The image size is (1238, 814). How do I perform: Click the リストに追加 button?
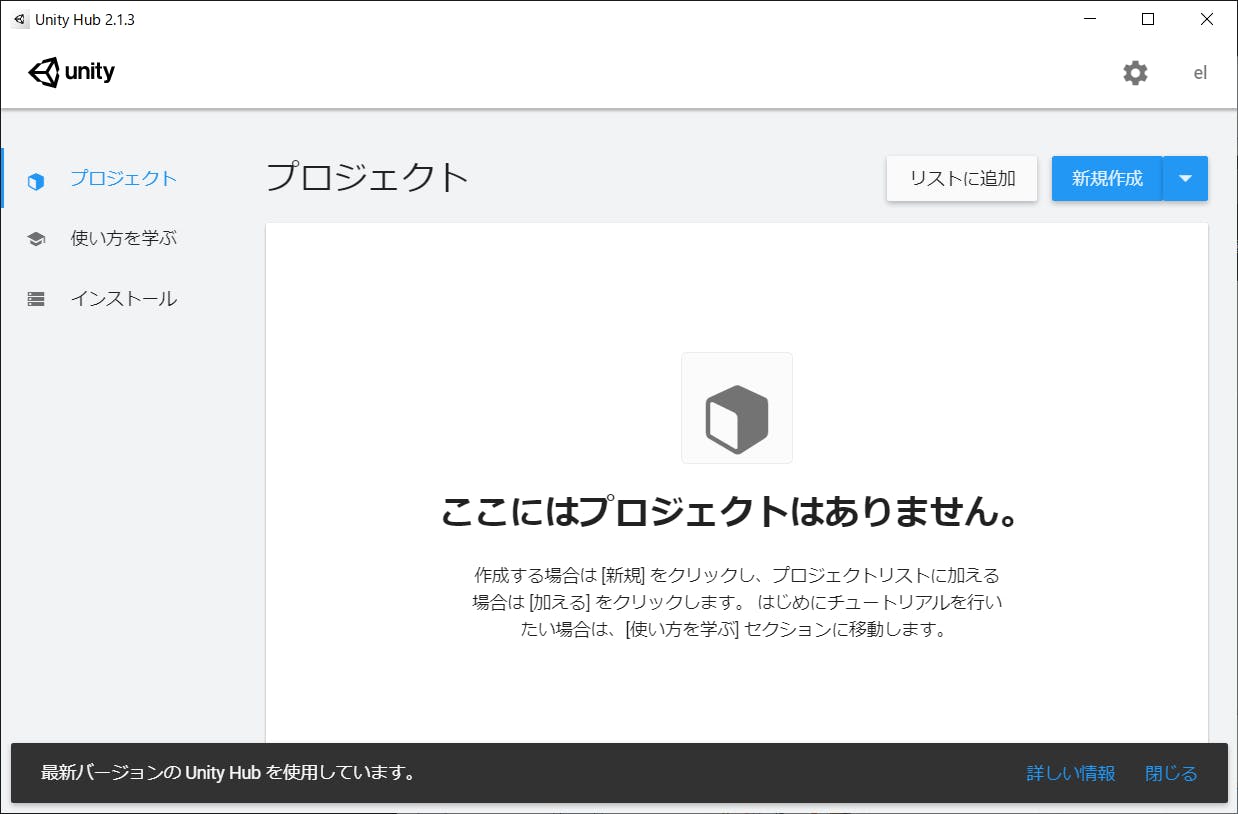point(962,179)
